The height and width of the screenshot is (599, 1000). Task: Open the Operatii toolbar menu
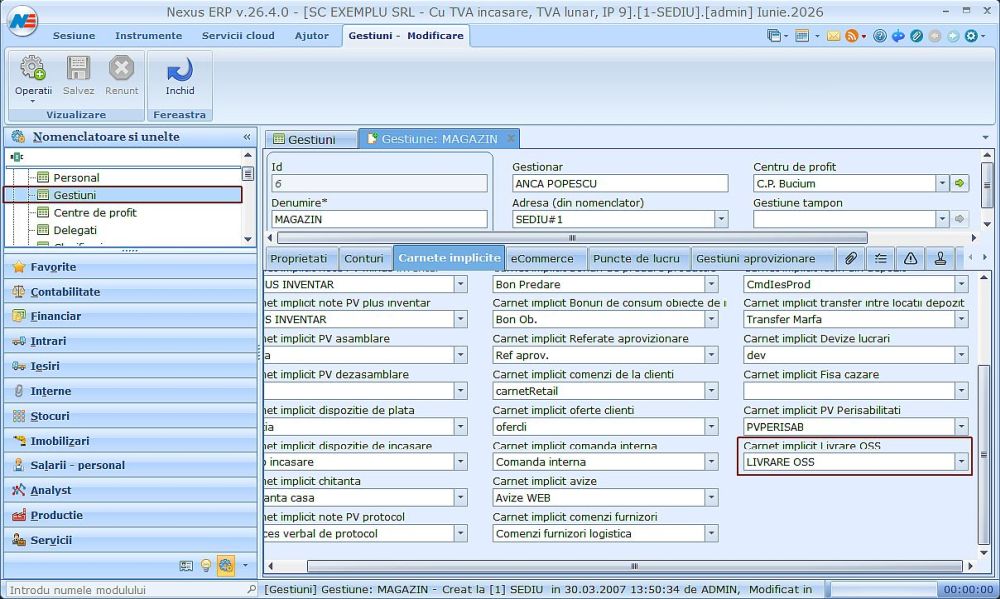pos(33,78)
